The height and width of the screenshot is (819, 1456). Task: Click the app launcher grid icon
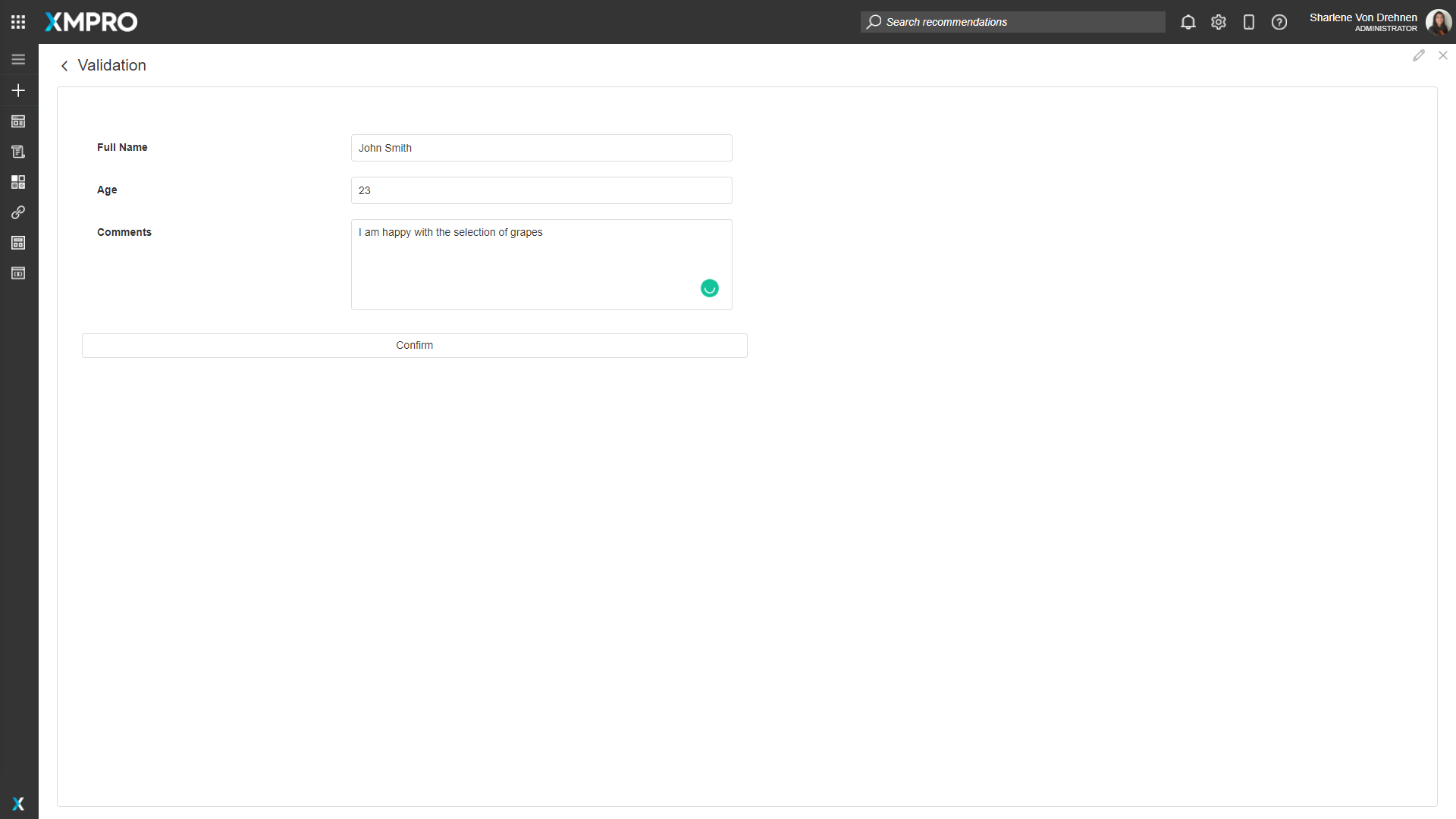tap(18, 21)
